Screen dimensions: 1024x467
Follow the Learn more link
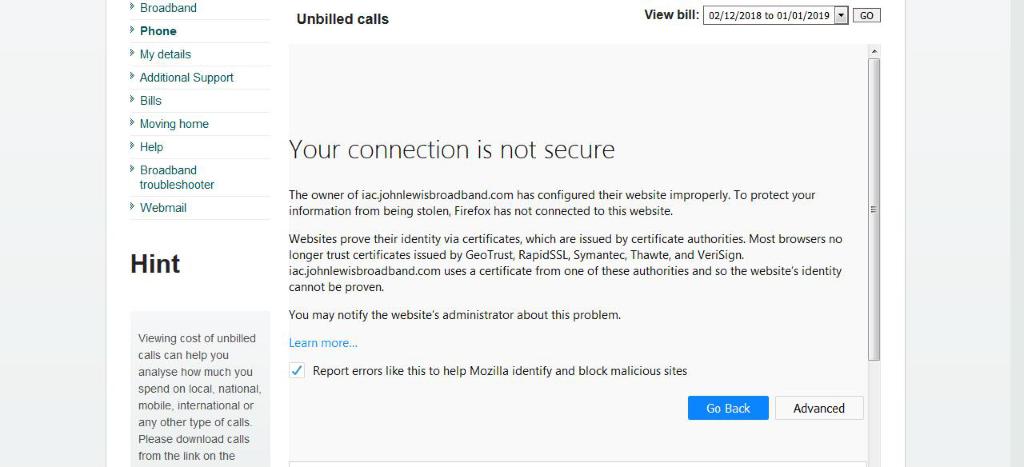coord(323,343)
